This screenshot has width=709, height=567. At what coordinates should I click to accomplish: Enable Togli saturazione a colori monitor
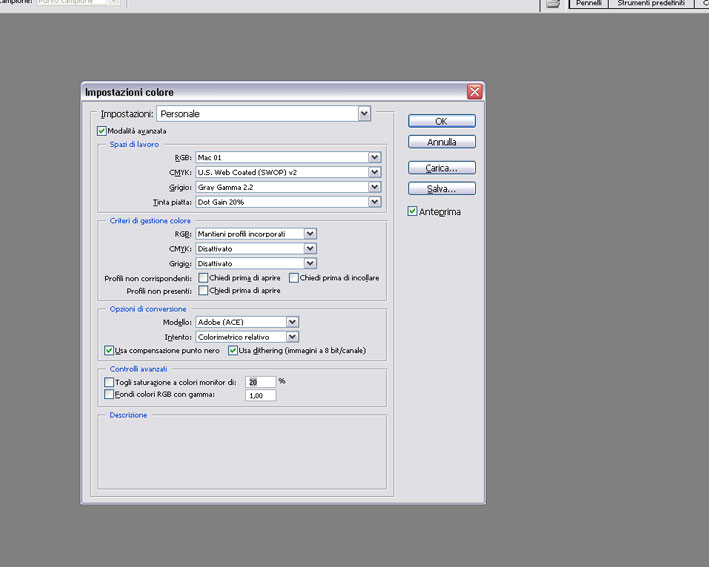[110, 382]
